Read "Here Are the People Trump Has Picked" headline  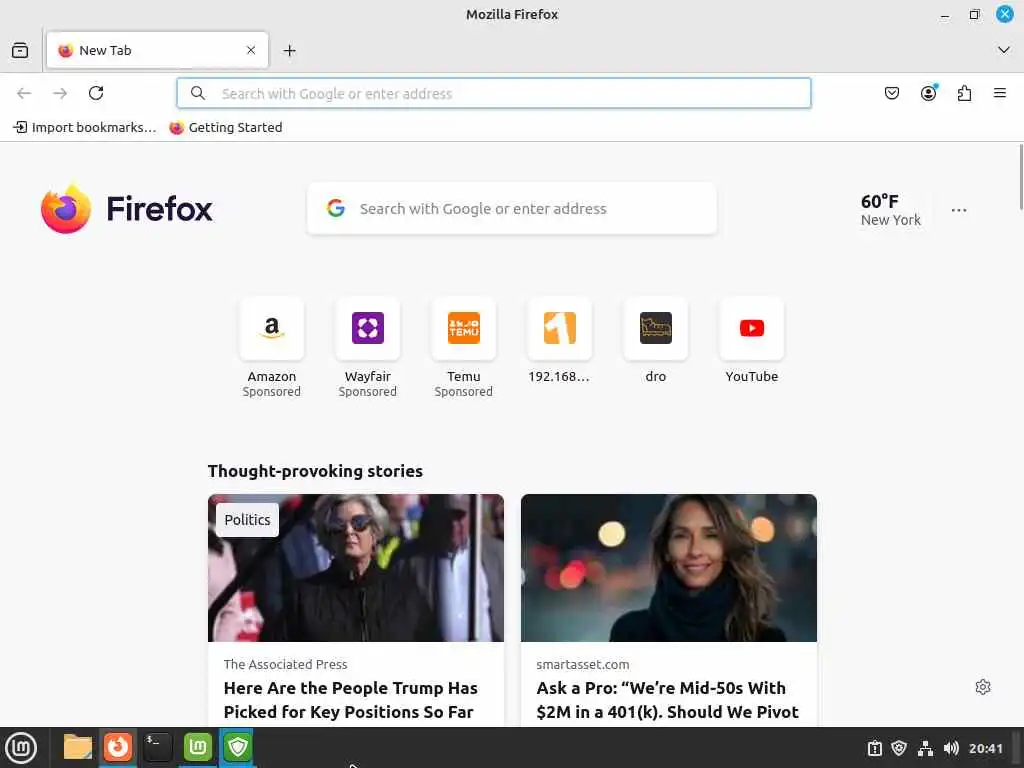tap(351, 700)
